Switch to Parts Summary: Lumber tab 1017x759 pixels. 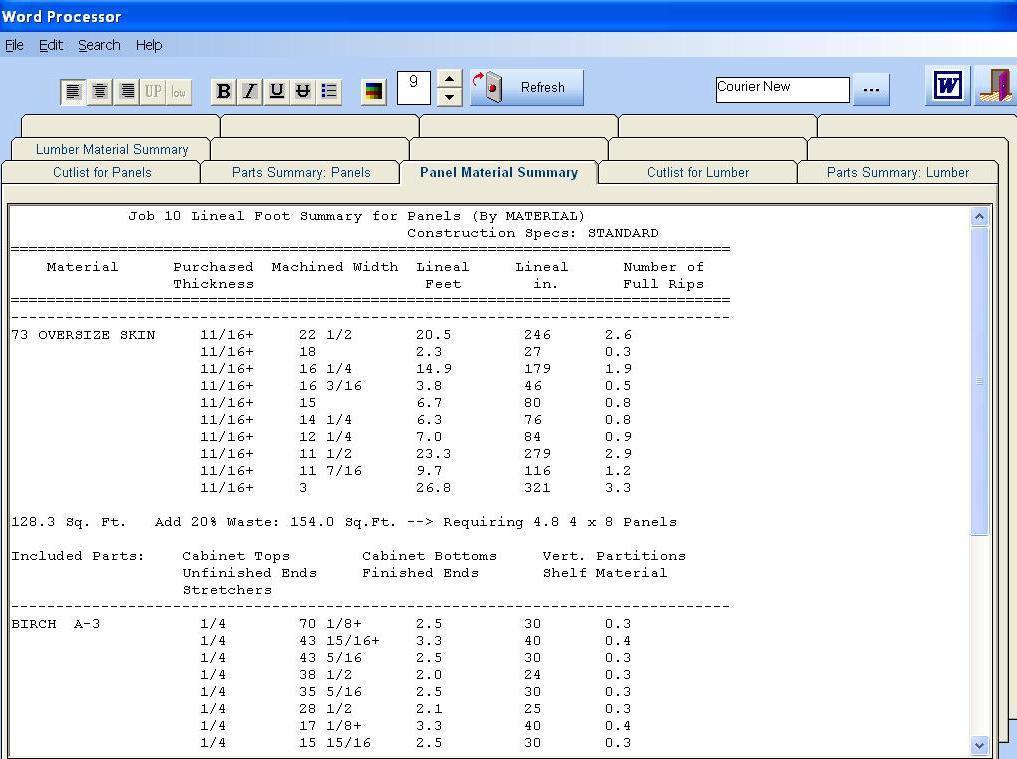click(898, 173)
